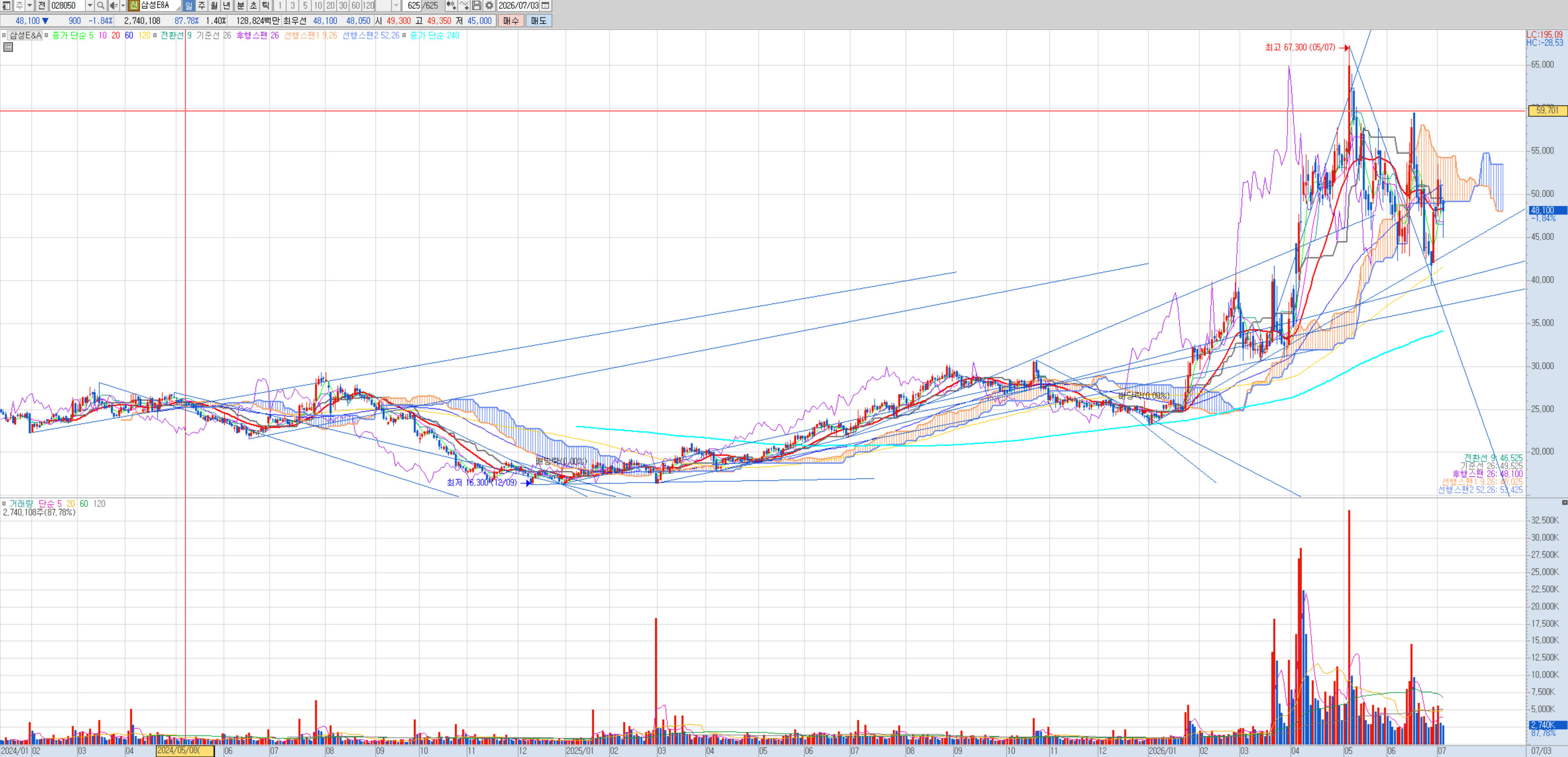1568x757 pixels.
Task: Select interval 3 button
Action: [x=292, y=5]
